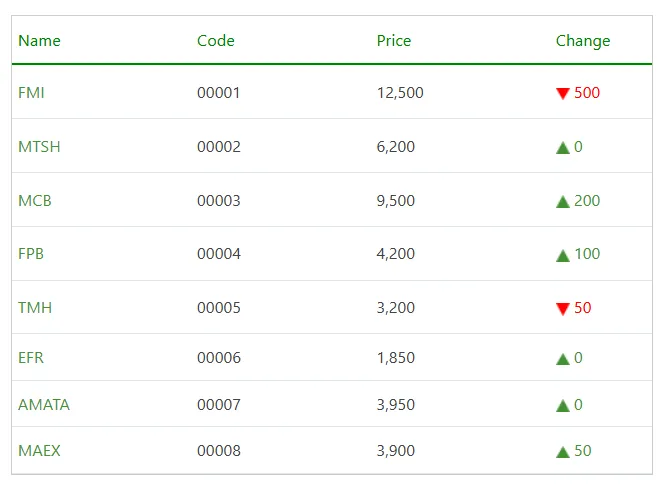Viewport: 662px width, 487px height.
Task: Click the green up arrow for MCB
Action: click(563, 202)
